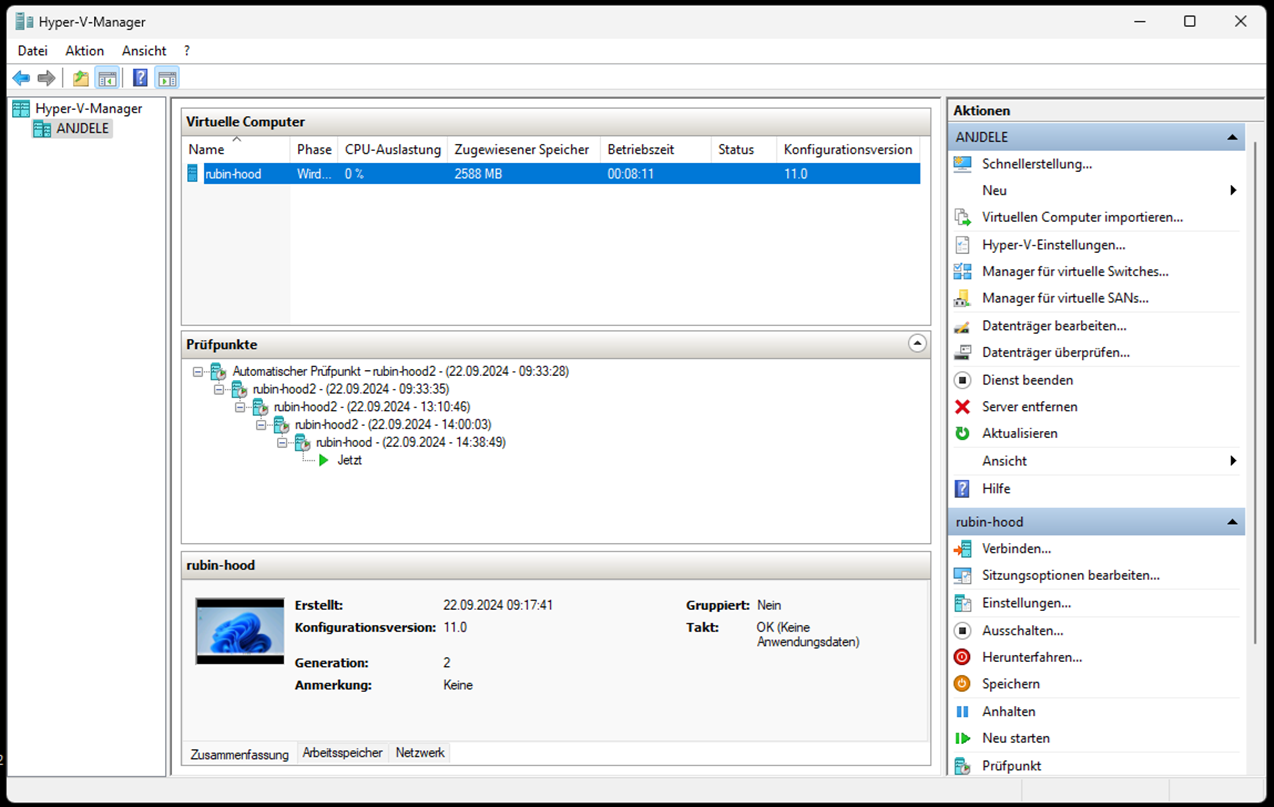Screen dimensions: 1274x807
Task: Click the Datenträger überprüfen icon
Action: coord(962,352)
